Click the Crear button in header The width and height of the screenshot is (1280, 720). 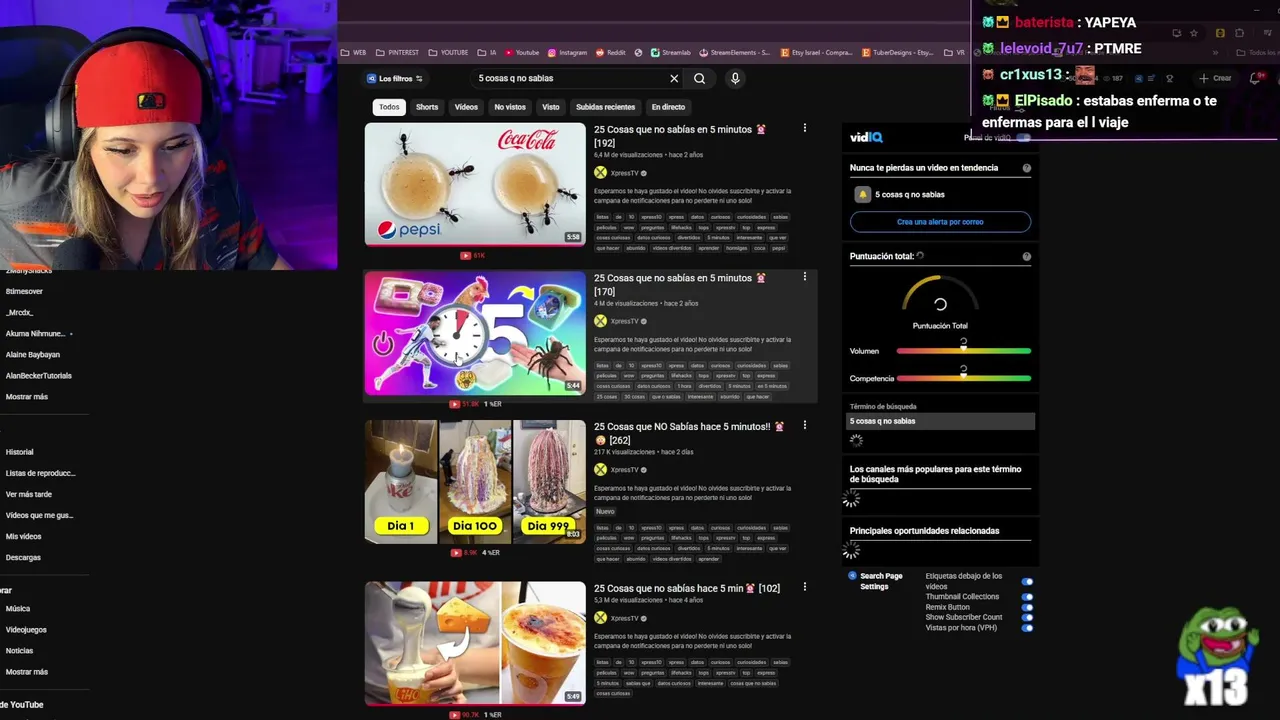[1217, 78]
